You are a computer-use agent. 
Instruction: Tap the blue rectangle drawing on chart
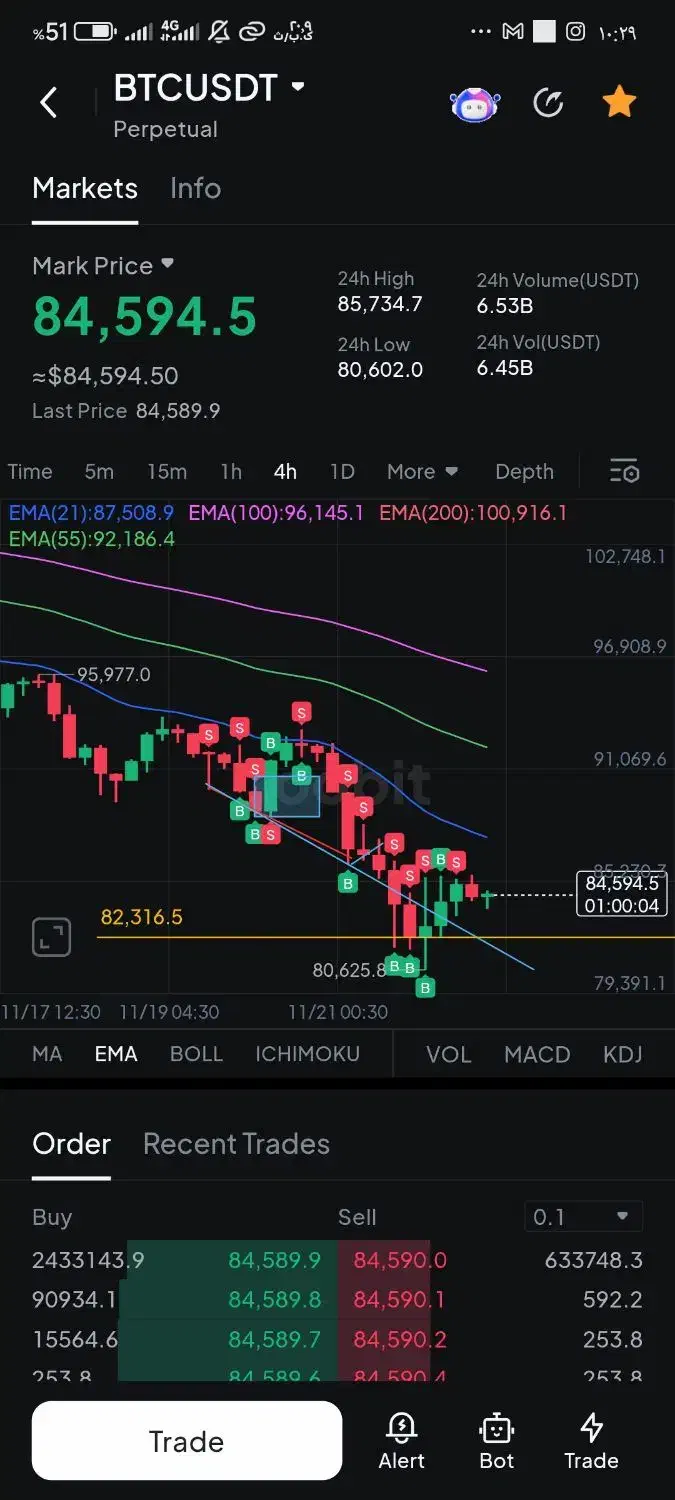tap(287, 795)
